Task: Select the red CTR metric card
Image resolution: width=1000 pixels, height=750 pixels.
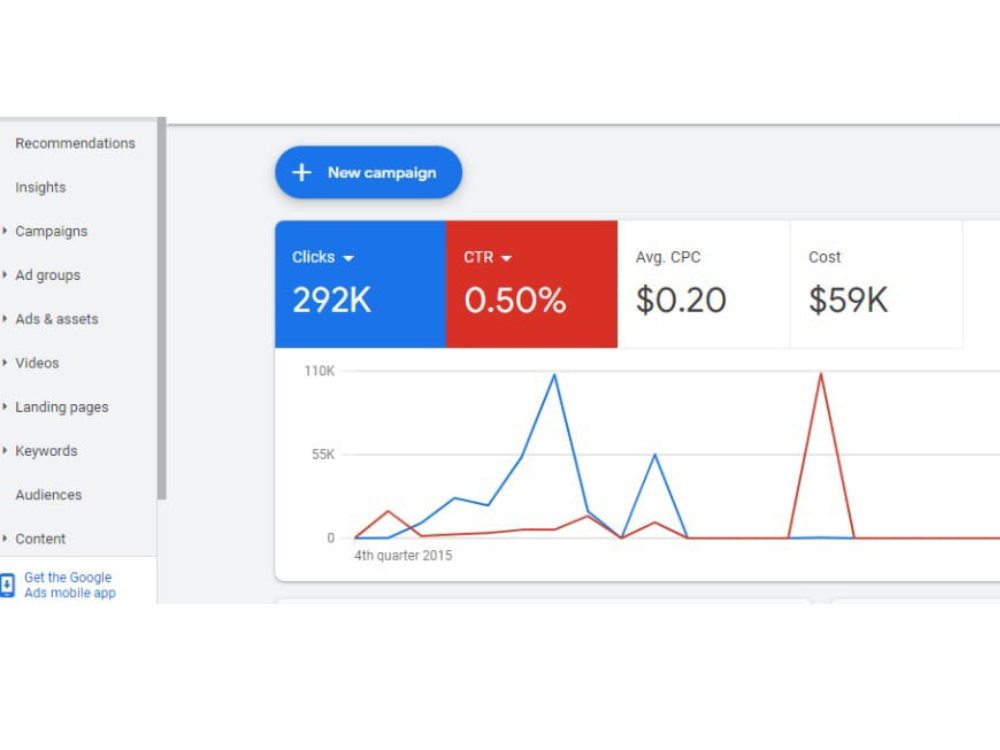Action: pyautogui.click(x=532, y=284)
